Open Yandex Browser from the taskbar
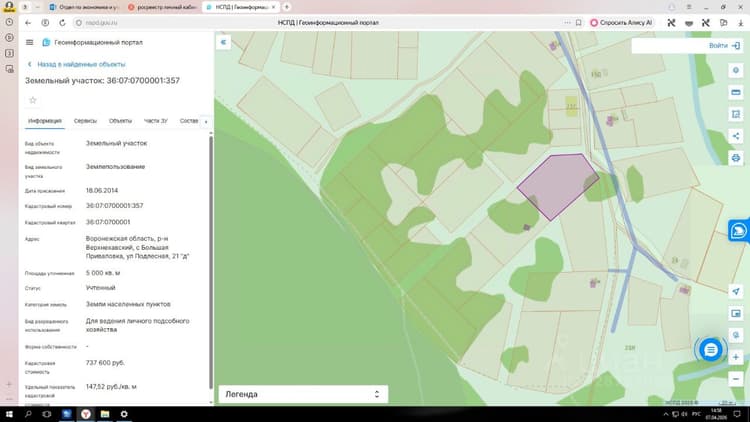The height and width of the screenshot is (422, 750). (86, 414)
